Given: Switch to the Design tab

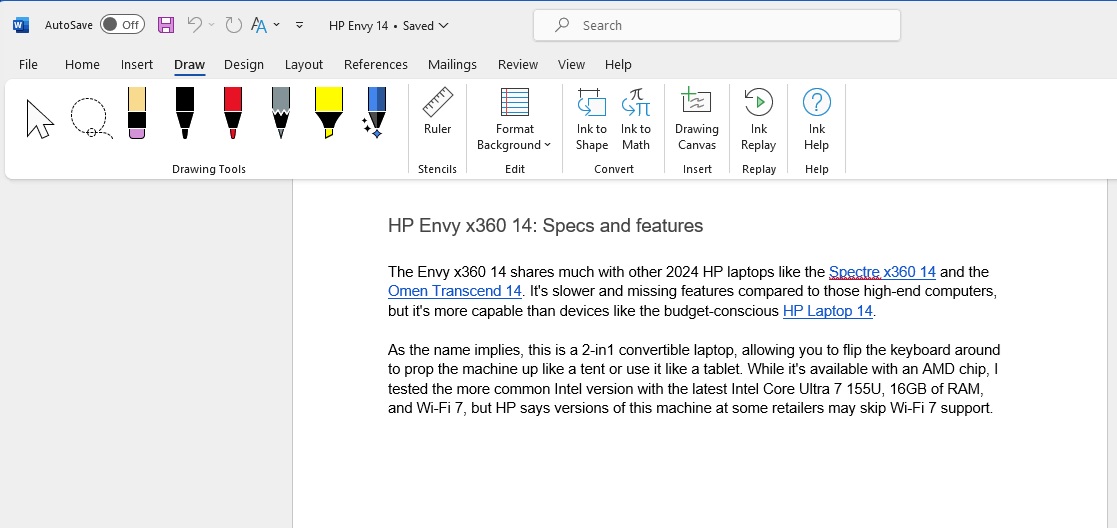Looking at the screenshot, I should point(244,64).
